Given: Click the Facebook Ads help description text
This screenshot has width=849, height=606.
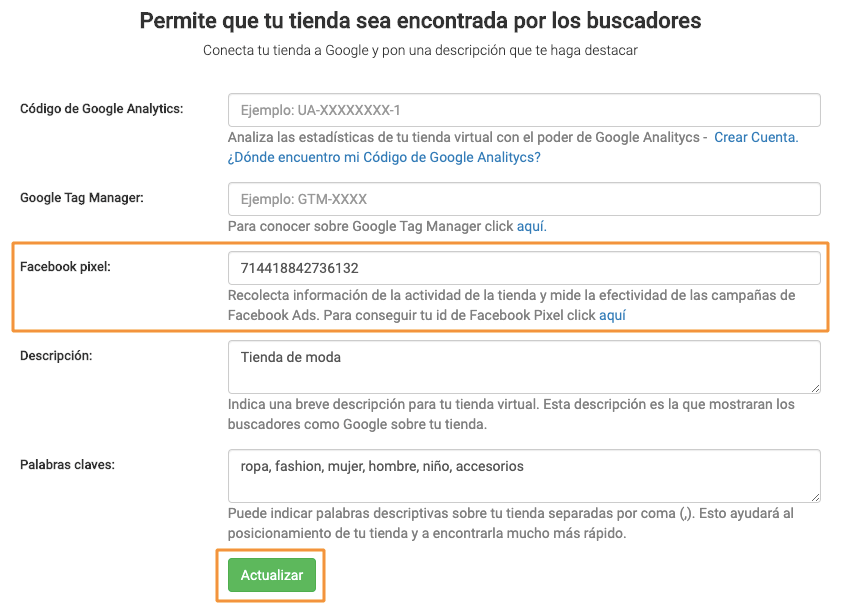Looking at the screenshot, I should [x=511, y=305].
